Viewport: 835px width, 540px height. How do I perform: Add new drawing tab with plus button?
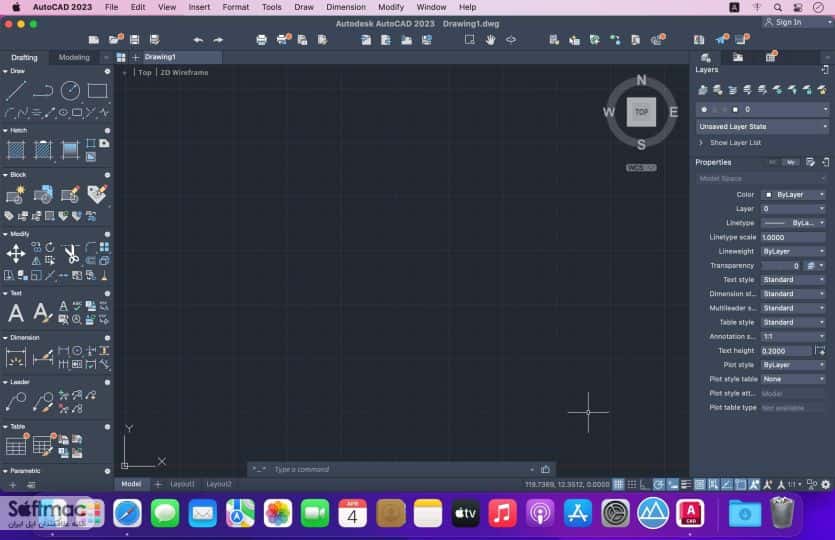tap(135, 57)
